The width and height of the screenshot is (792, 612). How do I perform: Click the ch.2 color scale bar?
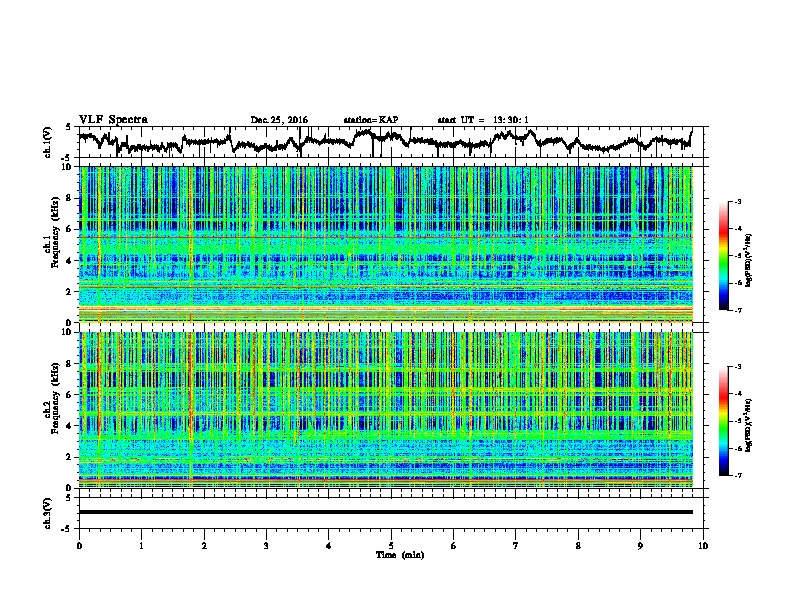point(723,421)
